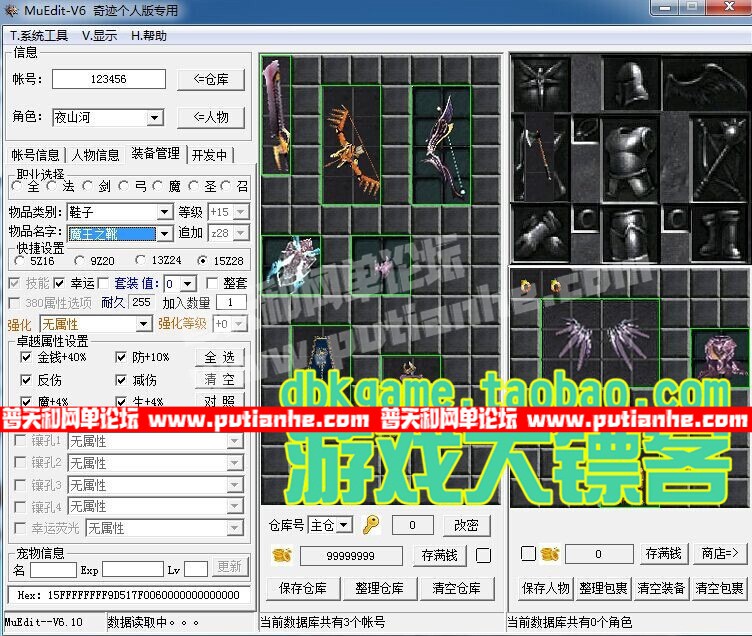Click the pants equipment slot
Viewport: 752px width, 636px height.
629,232
